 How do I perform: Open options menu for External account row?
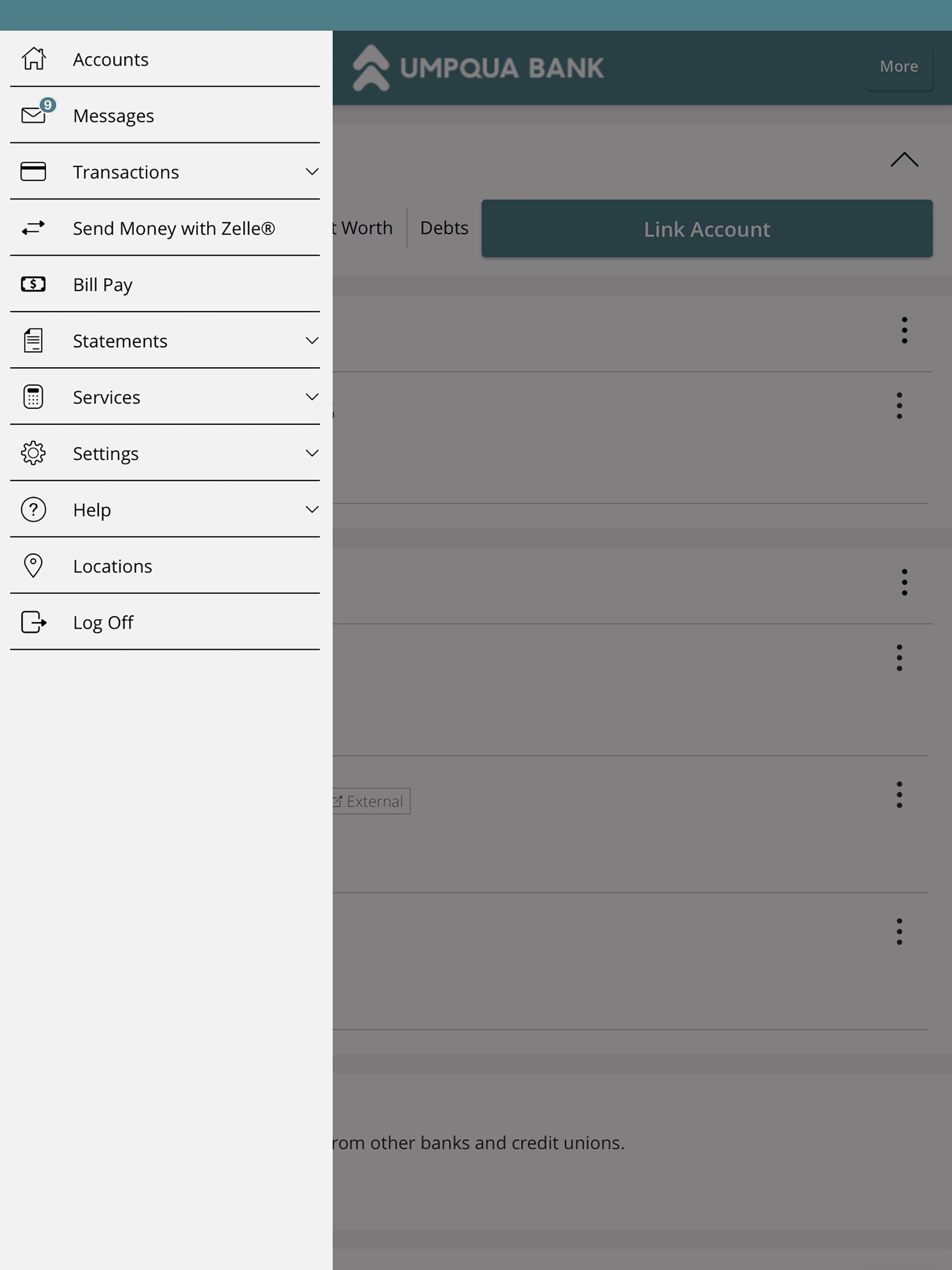899,794
